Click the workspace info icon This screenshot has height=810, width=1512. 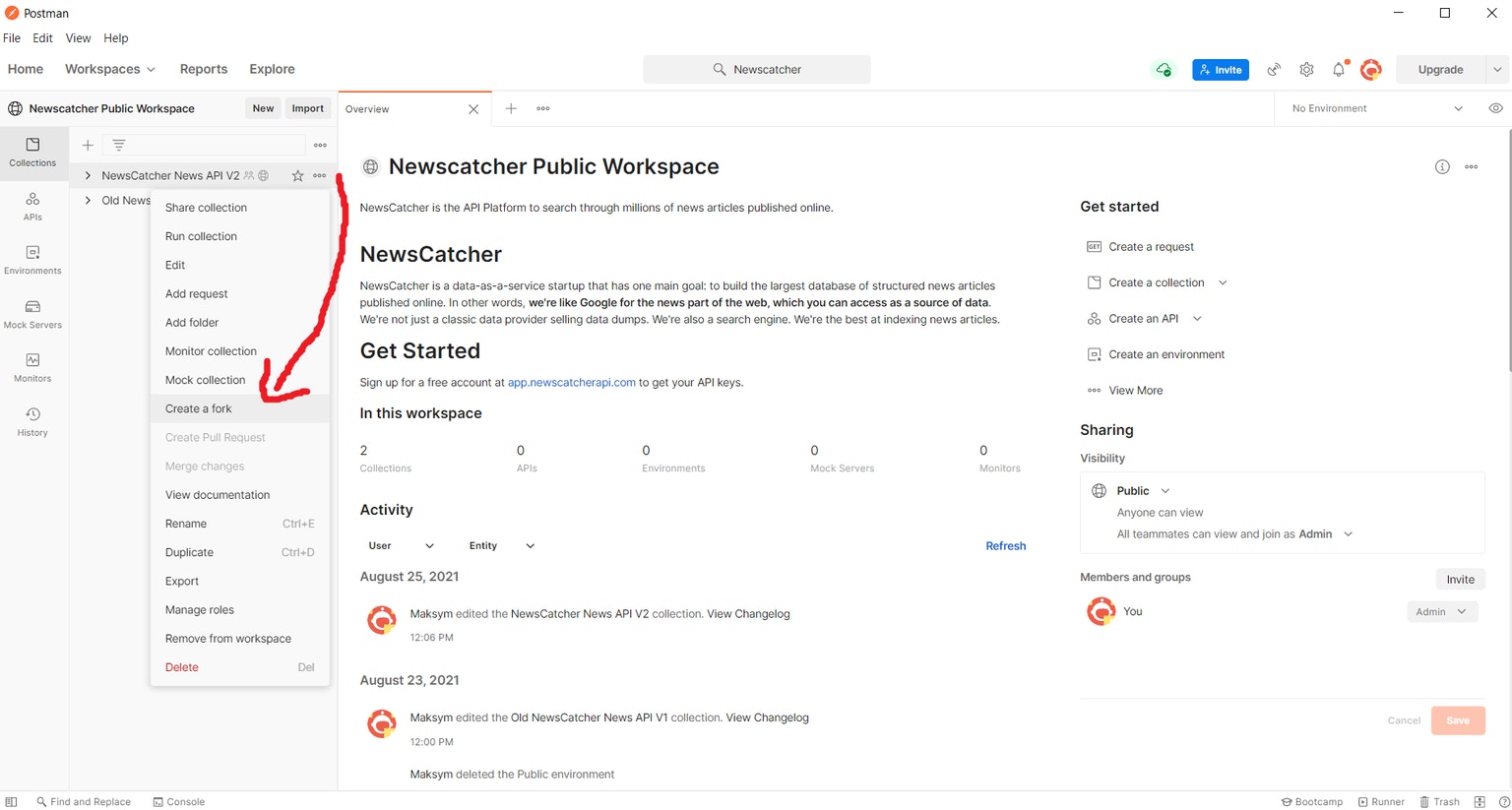[x=1442, y=166]
